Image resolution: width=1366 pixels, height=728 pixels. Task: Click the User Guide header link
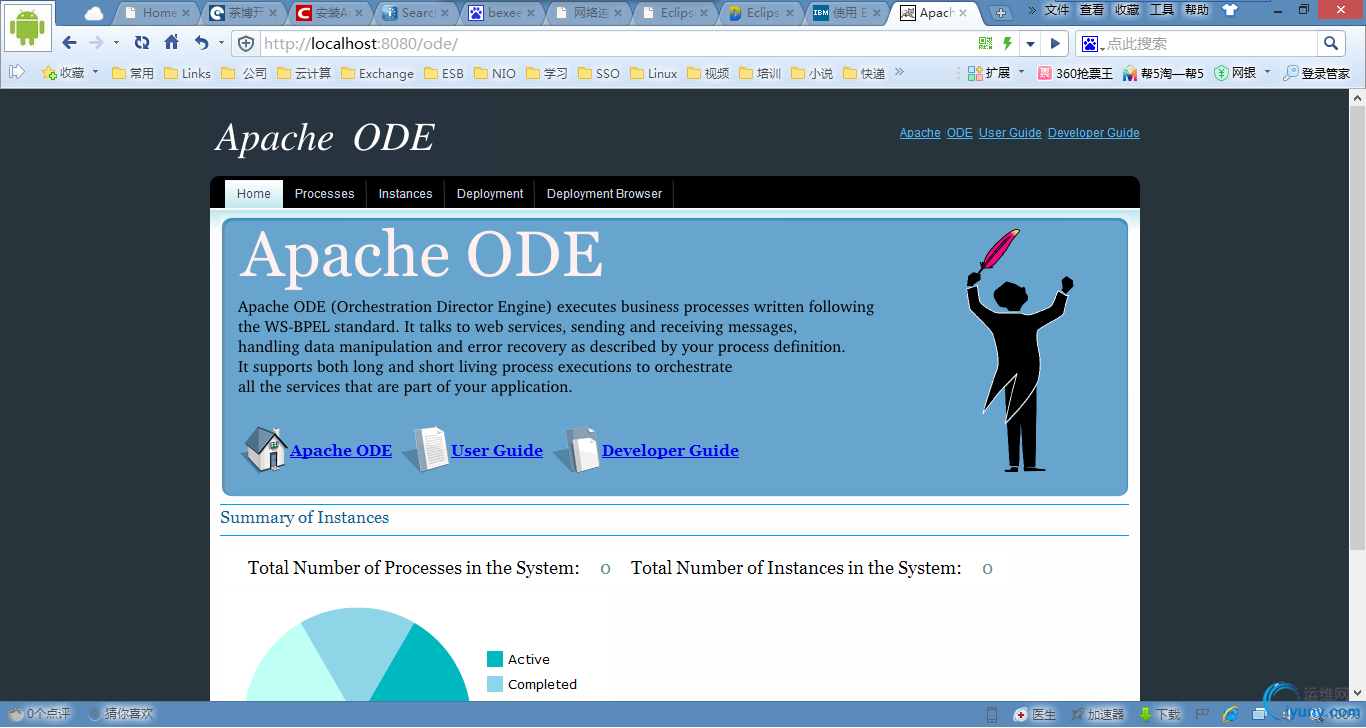coord(1010,133)
